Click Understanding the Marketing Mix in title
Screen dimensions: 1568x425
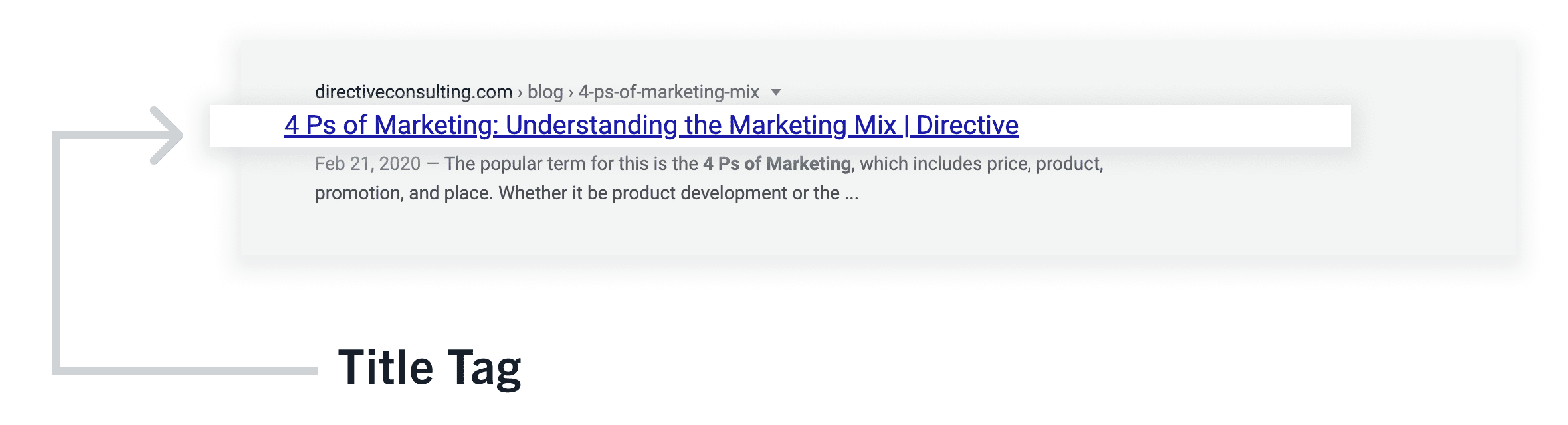701,125
